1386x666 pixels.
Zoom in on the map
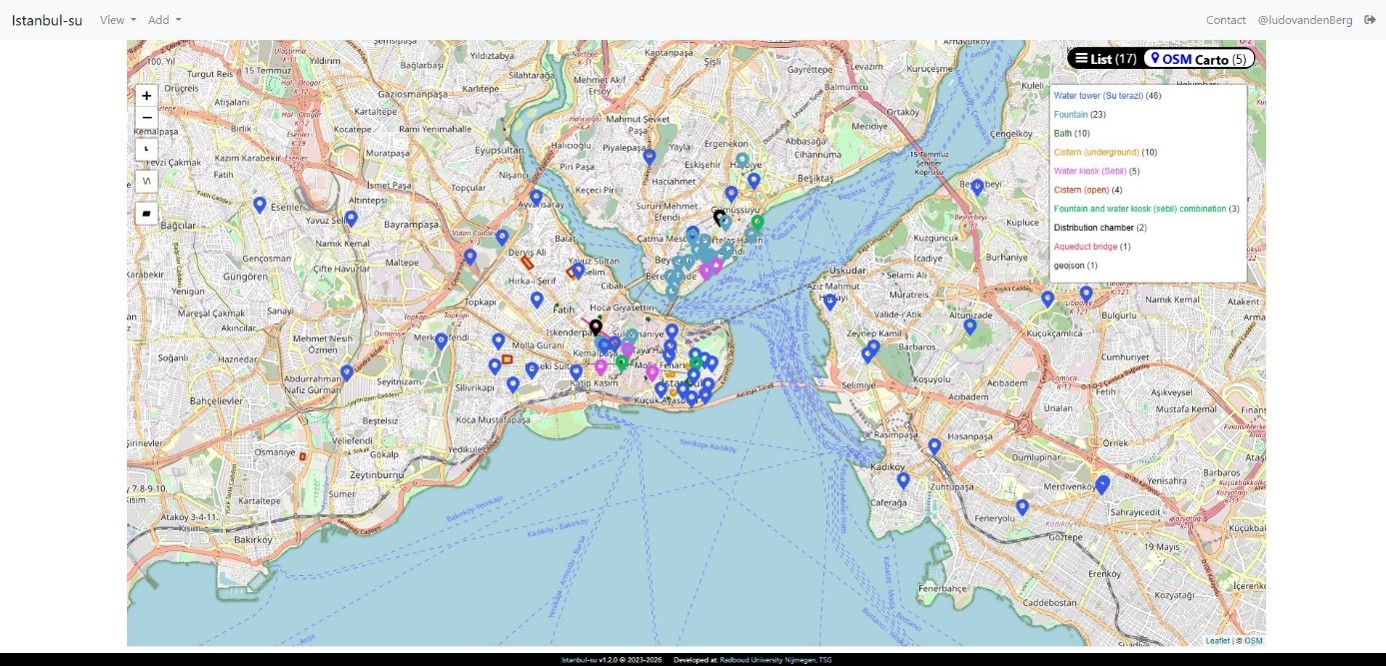(147, 96)
